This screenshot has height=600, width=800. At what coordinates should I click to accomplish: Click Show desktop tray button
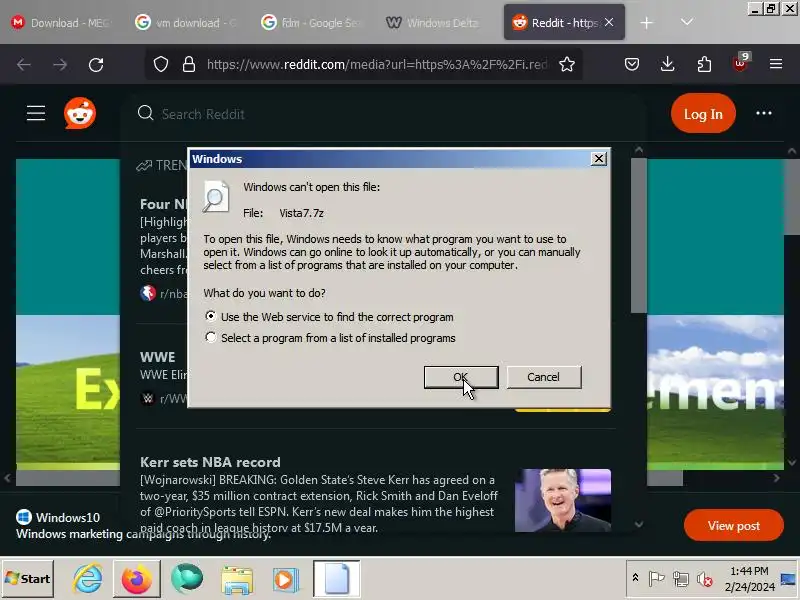pyautogui.click(x=788, y=579)
